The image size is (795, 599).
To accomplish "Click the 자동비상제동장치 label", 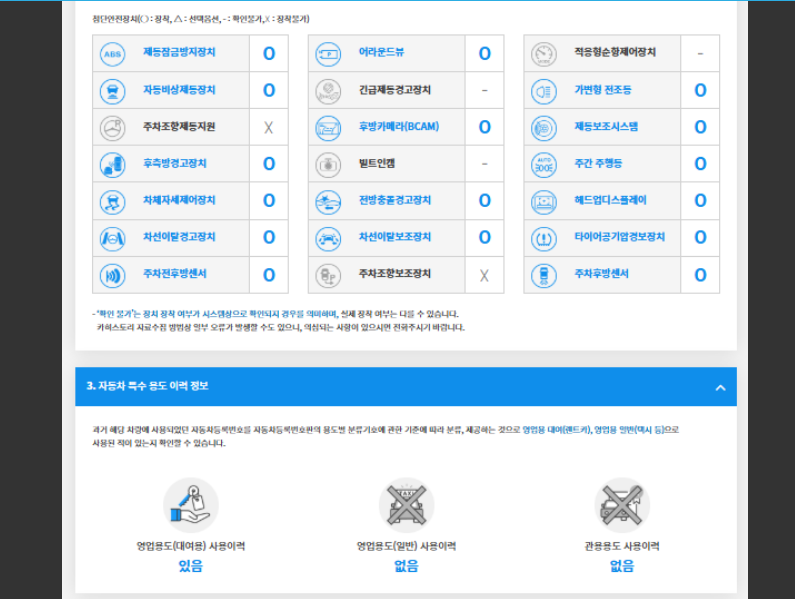I will pos(179,90).
